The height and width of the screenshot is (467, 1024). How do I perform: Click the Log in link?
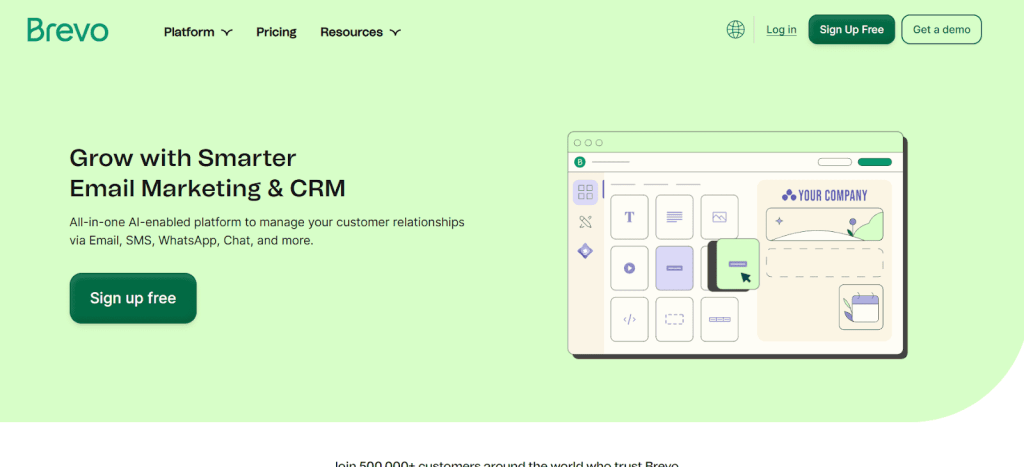[781, 30]
